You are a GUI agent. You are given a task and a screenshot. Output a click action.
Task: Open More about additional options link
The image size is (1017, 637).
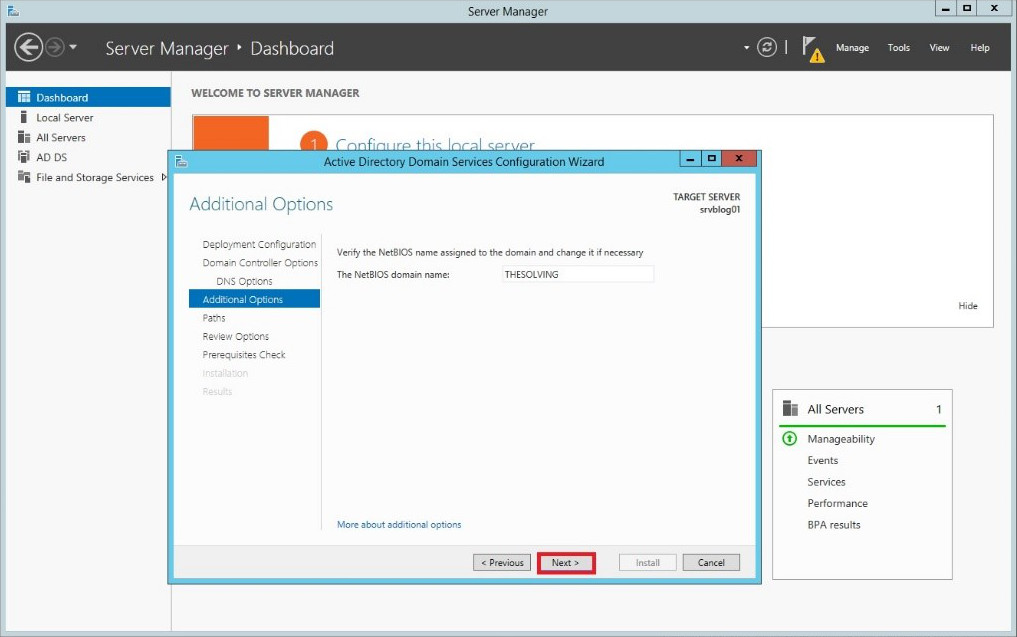(x=399, y=524)
